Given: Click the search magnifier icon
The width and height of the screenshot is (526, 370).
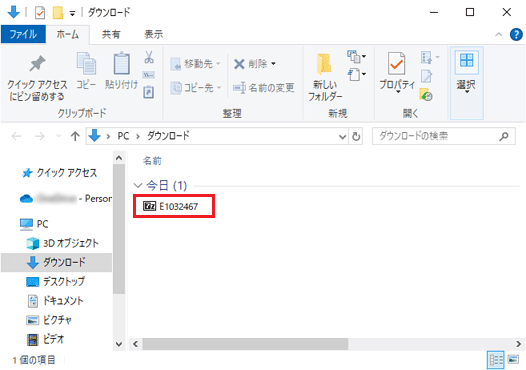Looking at the screenshot, I should [x=504, y=136].
